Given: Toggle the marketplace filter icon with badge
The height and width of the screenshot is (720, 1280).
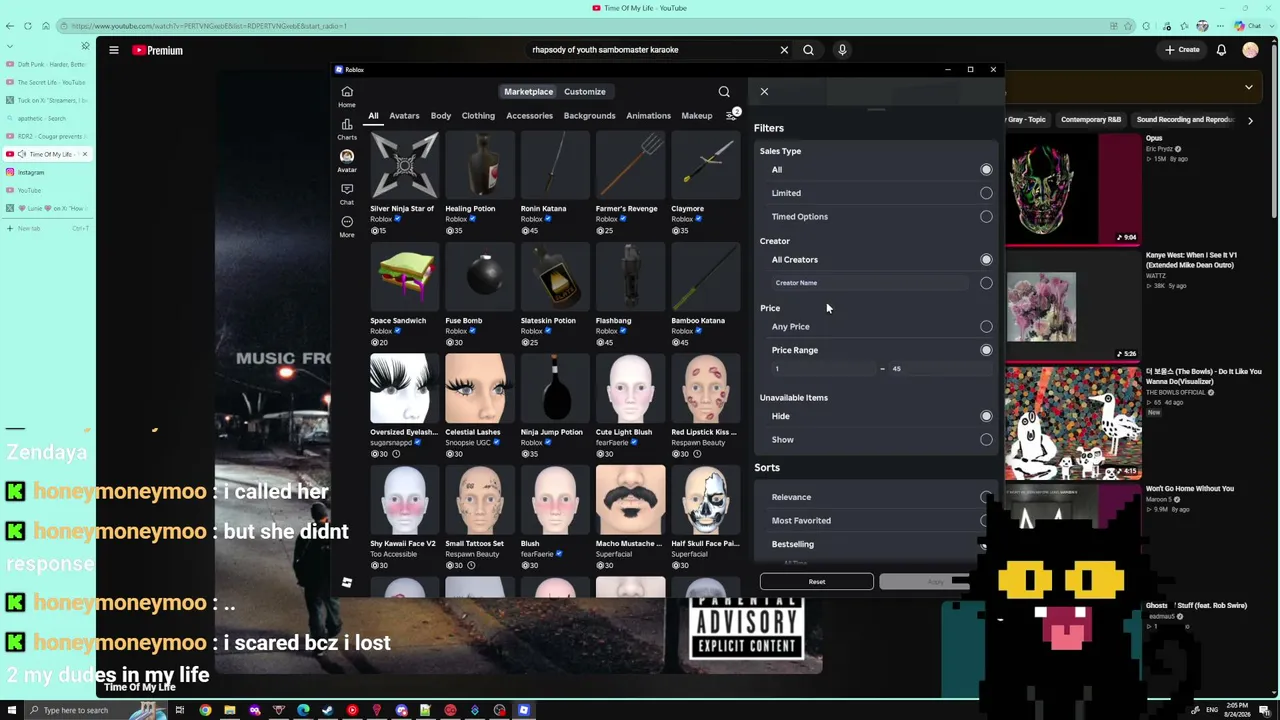Looking at the screenshot, I should point(733,115).
